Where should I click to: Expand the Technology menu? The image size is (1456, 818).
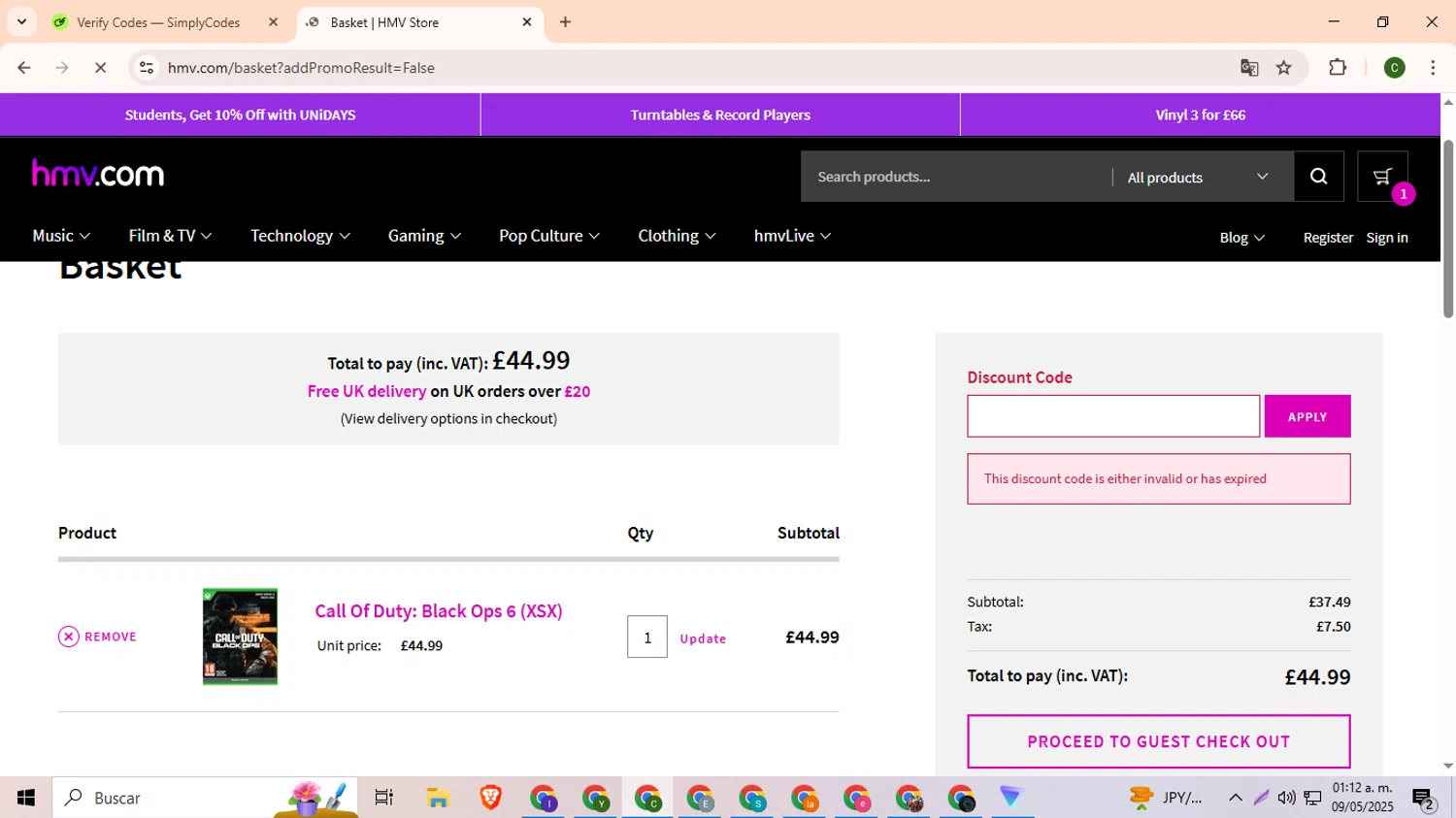point(300,236)
